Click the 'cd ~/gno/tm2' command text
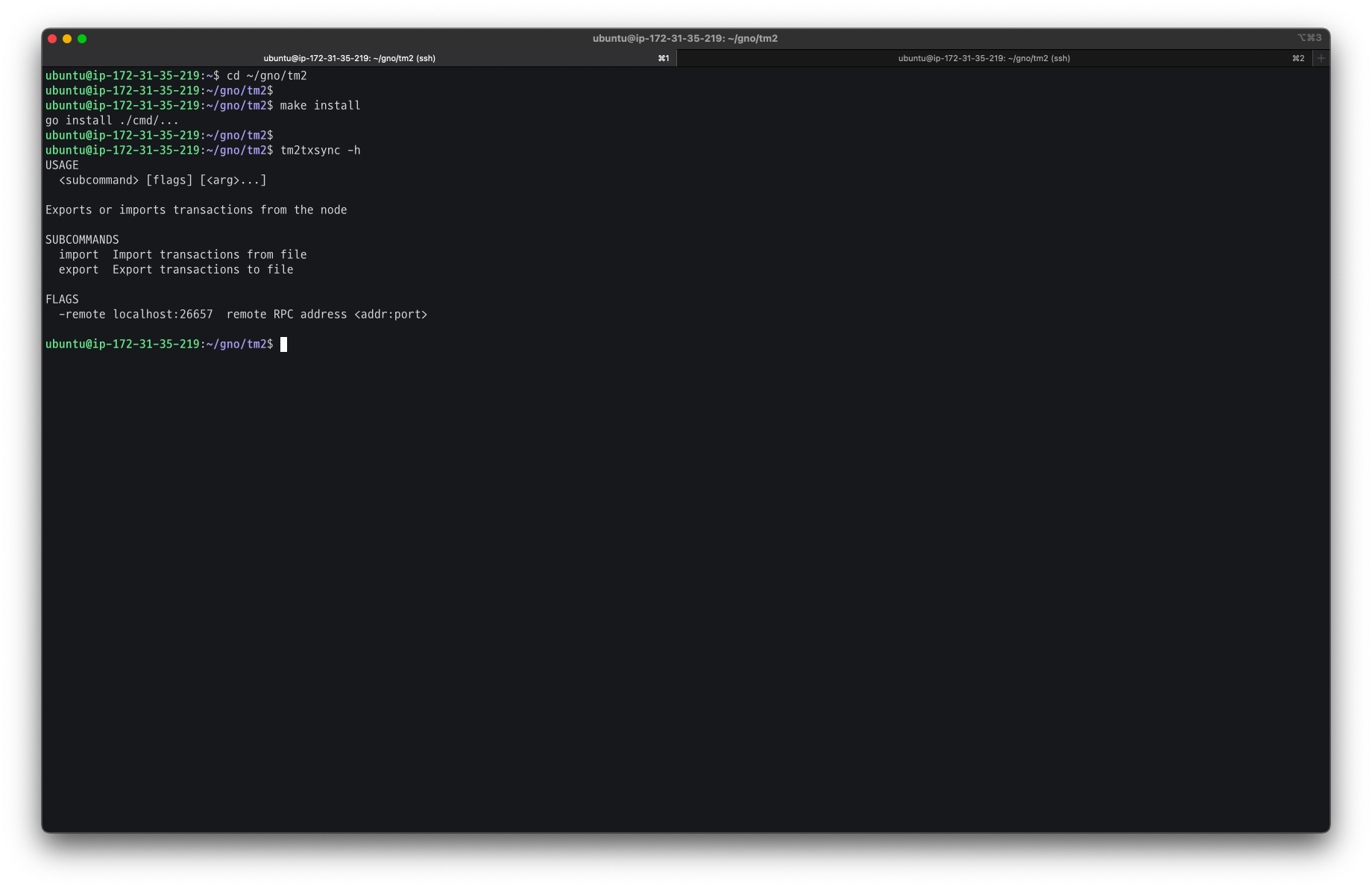Screen dimensions: 1372x888 (267, 75)
